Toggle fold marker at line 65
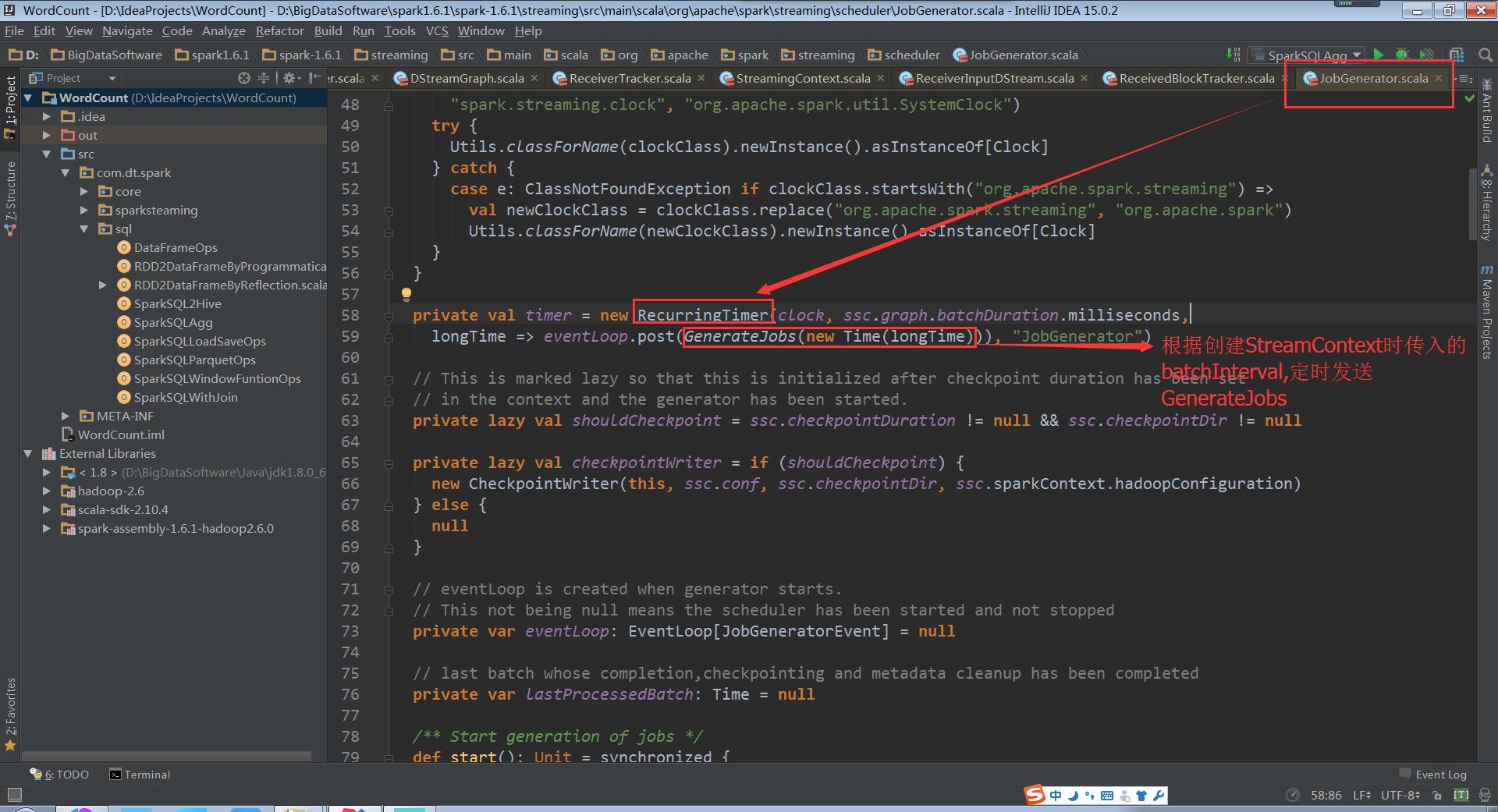This screenshot has height=812, width=1498. point(389,463)
